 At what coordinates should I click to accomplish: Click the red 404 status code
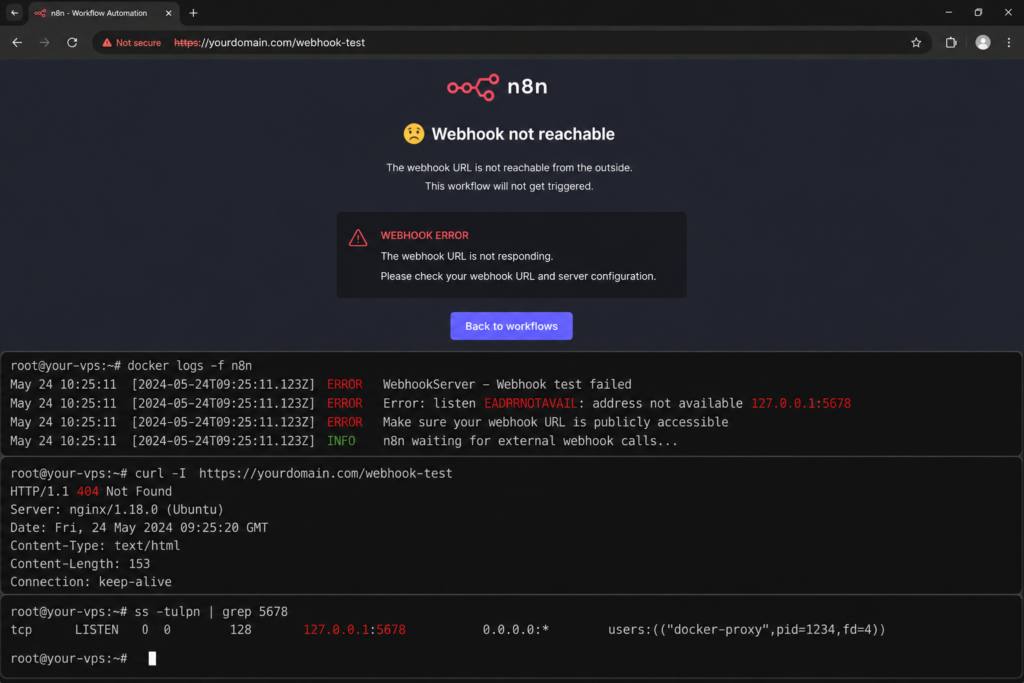pyautogui.click(x=88, y=492)
